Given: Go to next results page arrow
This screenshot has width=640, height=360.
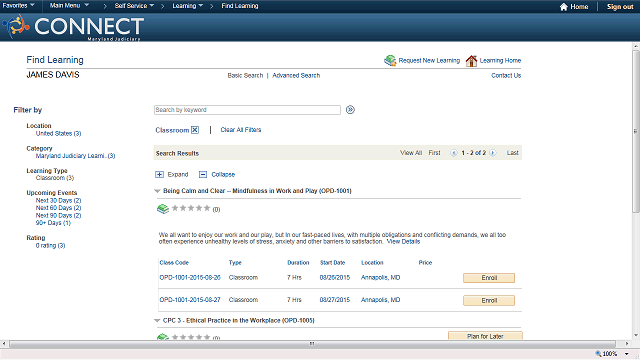Looking at the screenshot, I should (x=493, y=153).
